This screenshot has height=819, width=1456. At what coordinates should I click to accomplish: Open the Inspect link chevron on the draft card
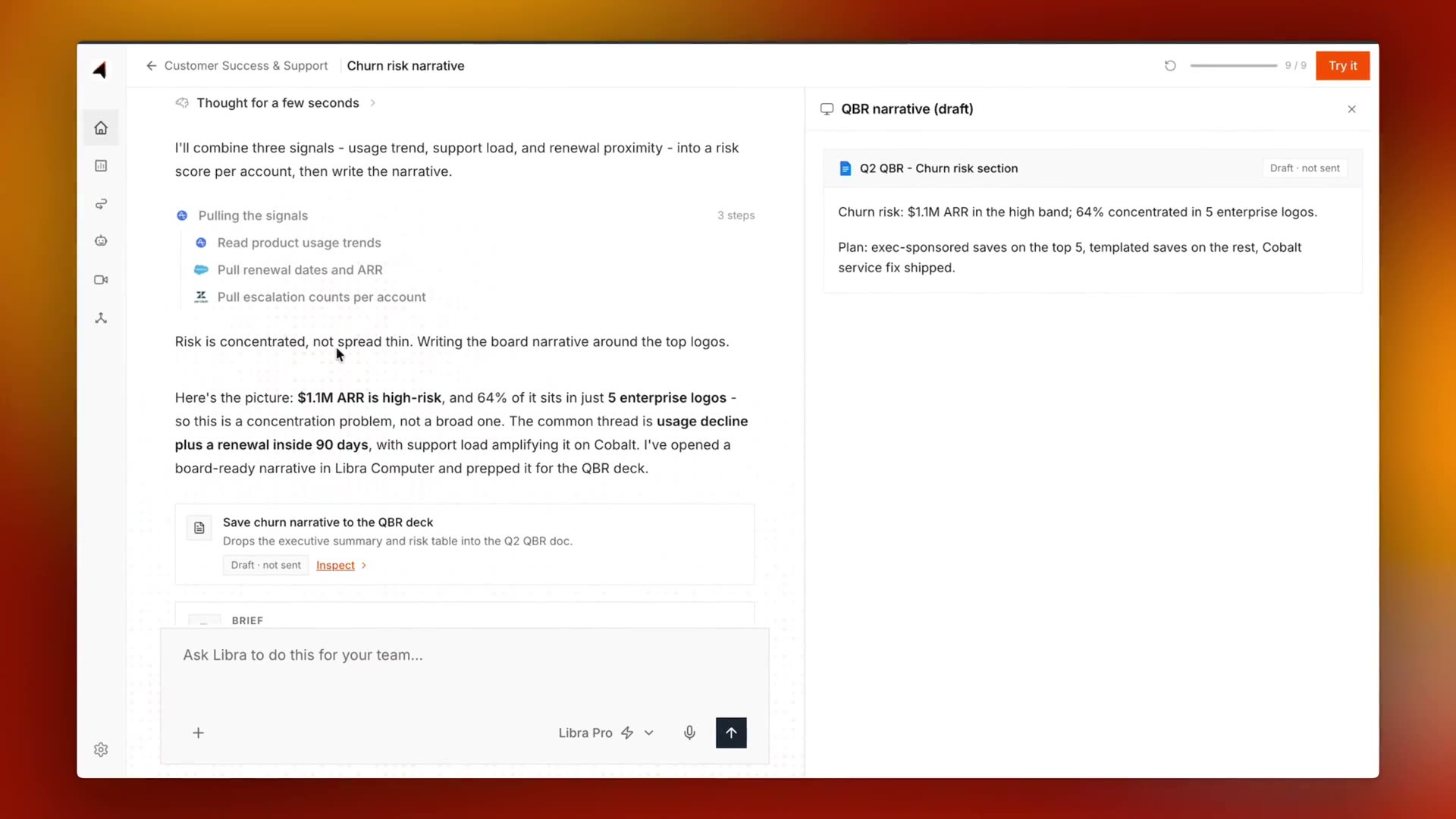pyautogui.click(x=364, y=566)
